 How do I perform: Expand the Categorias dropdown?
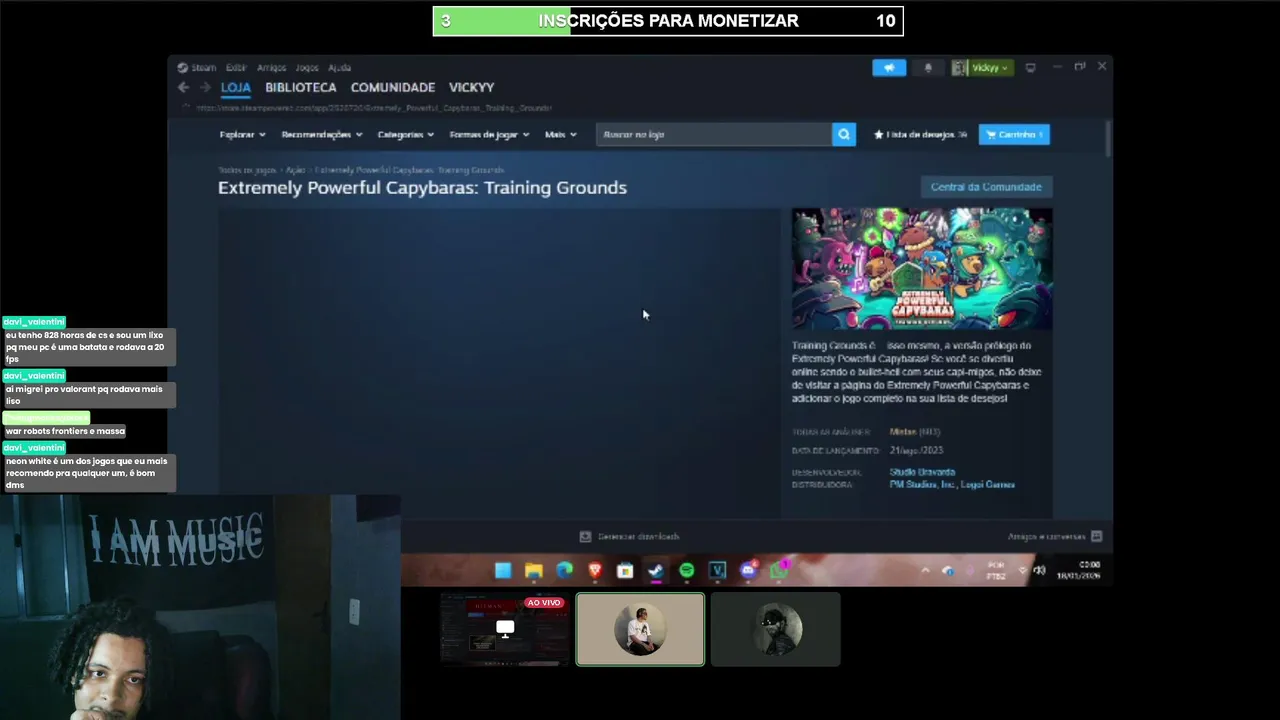pos(405,134)
